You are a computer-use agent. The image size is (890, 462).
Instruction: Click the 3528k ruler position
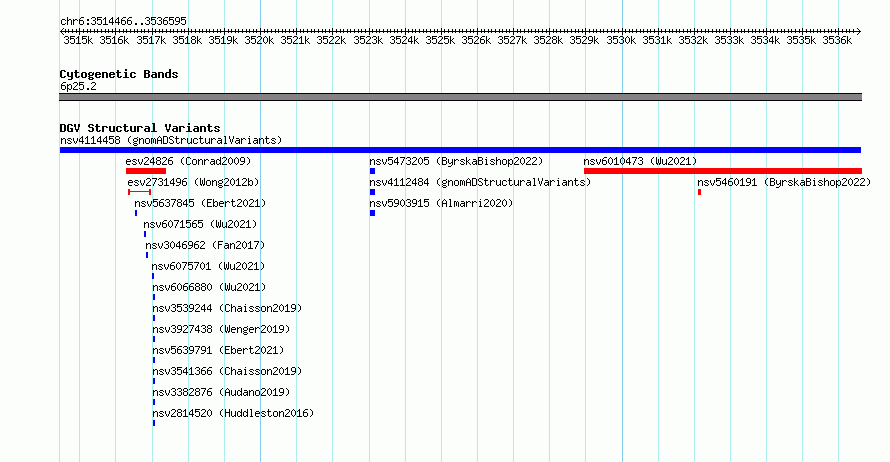[x=548, y=40]
